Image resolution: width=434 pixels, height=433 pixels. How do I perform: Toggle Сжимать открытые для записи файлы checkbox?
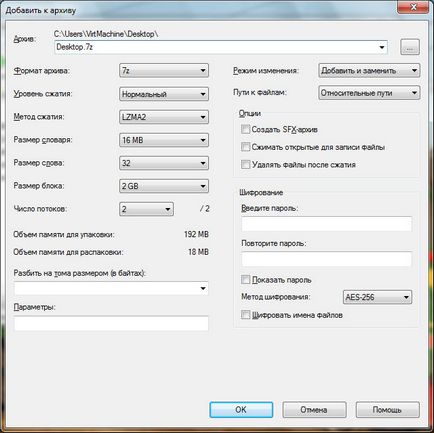246,147
